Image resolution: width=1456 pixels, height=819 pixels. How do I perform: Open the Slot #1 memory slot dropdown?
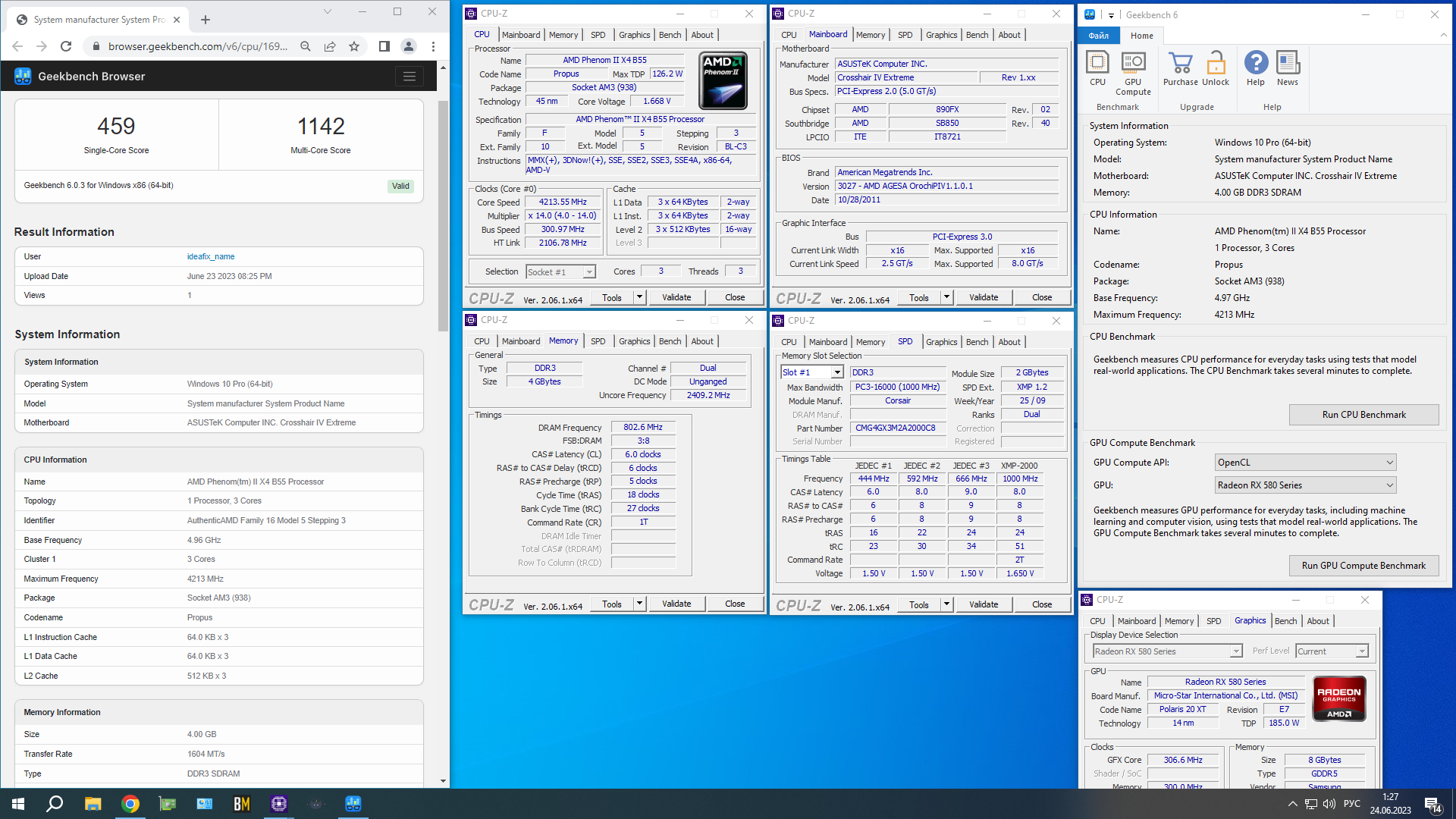[837, 372]
